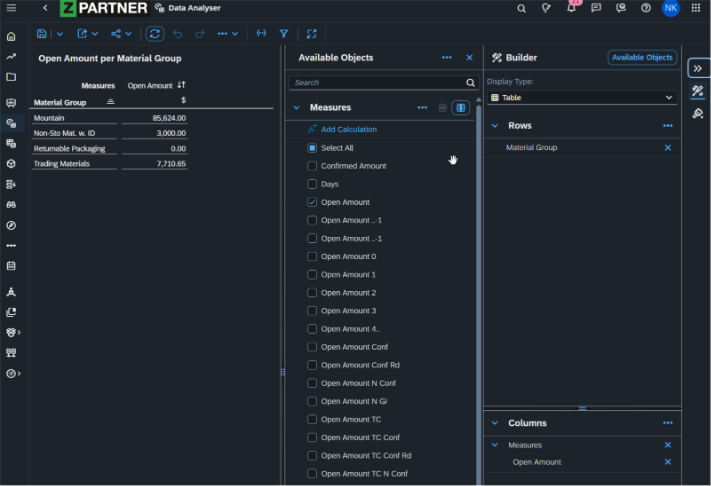Toggle the Select All checkbox
This screenshot has width=711, height=486.
point(312,148)
